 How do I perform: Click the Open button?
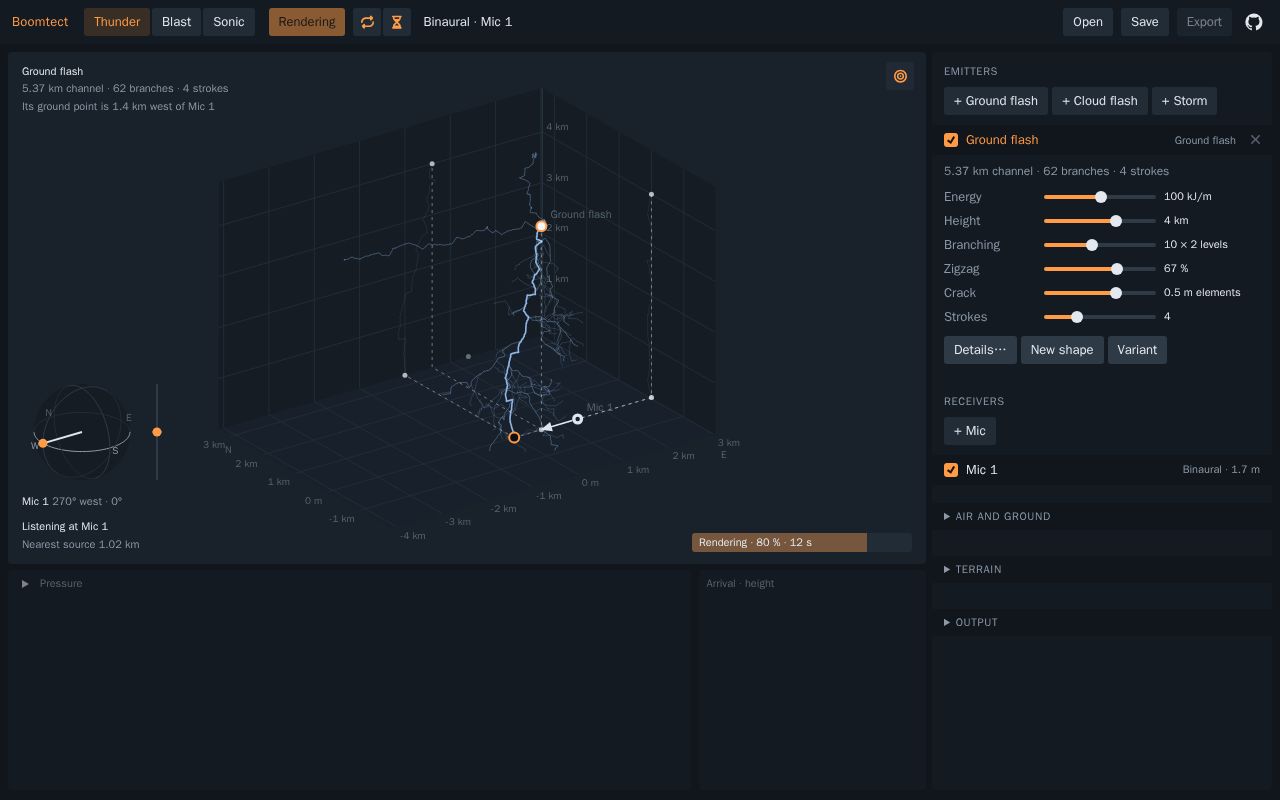(1088, 22)
